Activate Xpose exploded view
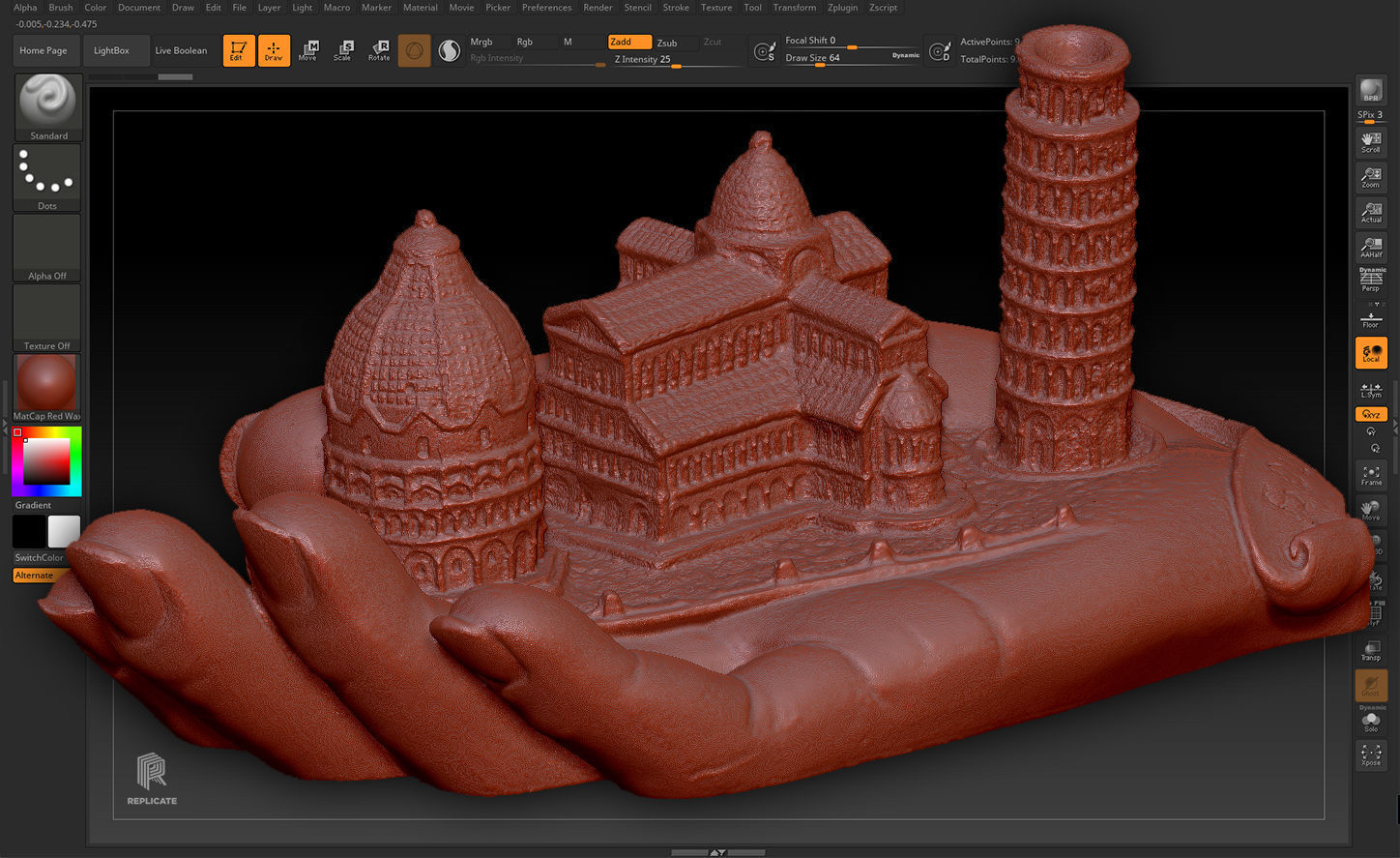 pos(1371,754)
